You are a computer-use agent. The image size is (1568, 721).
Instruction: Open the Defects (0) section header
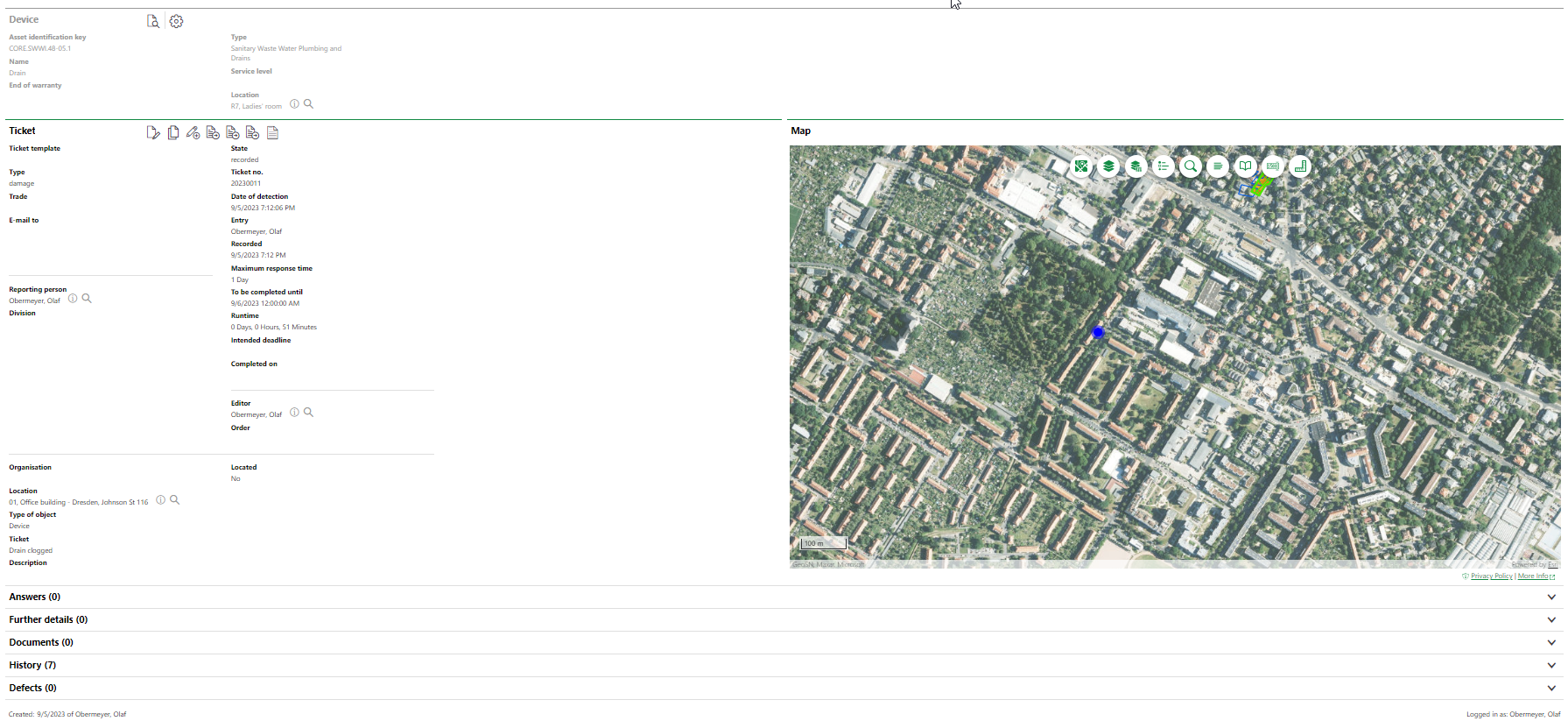(32, 688)
